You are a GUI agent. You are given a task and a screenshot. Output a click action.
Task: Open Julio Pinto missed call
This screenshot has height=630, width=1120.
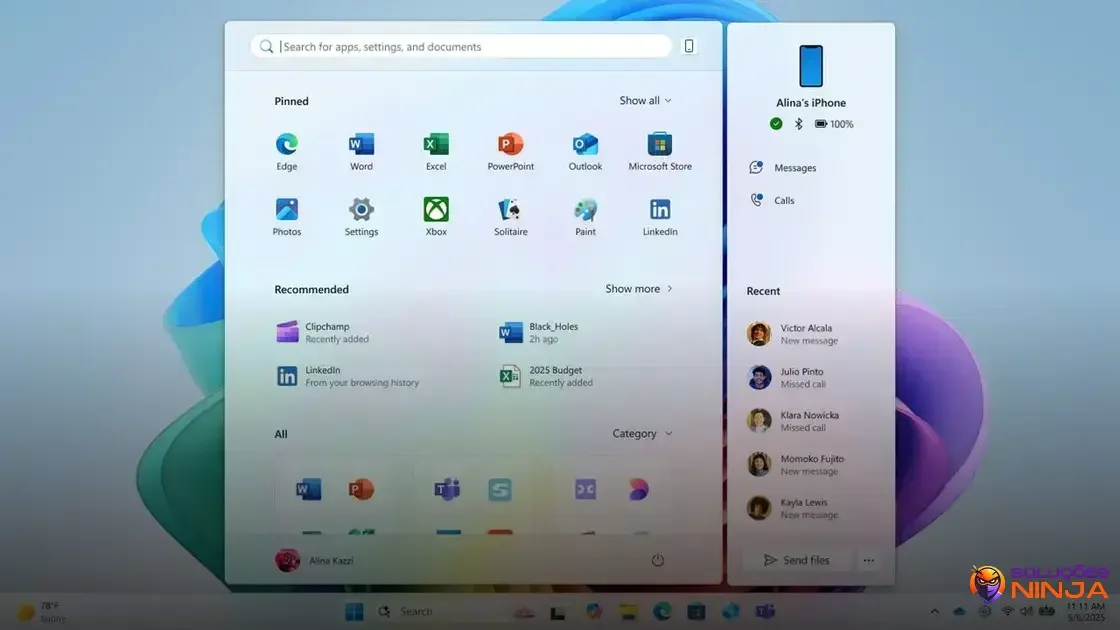(786, 377)
